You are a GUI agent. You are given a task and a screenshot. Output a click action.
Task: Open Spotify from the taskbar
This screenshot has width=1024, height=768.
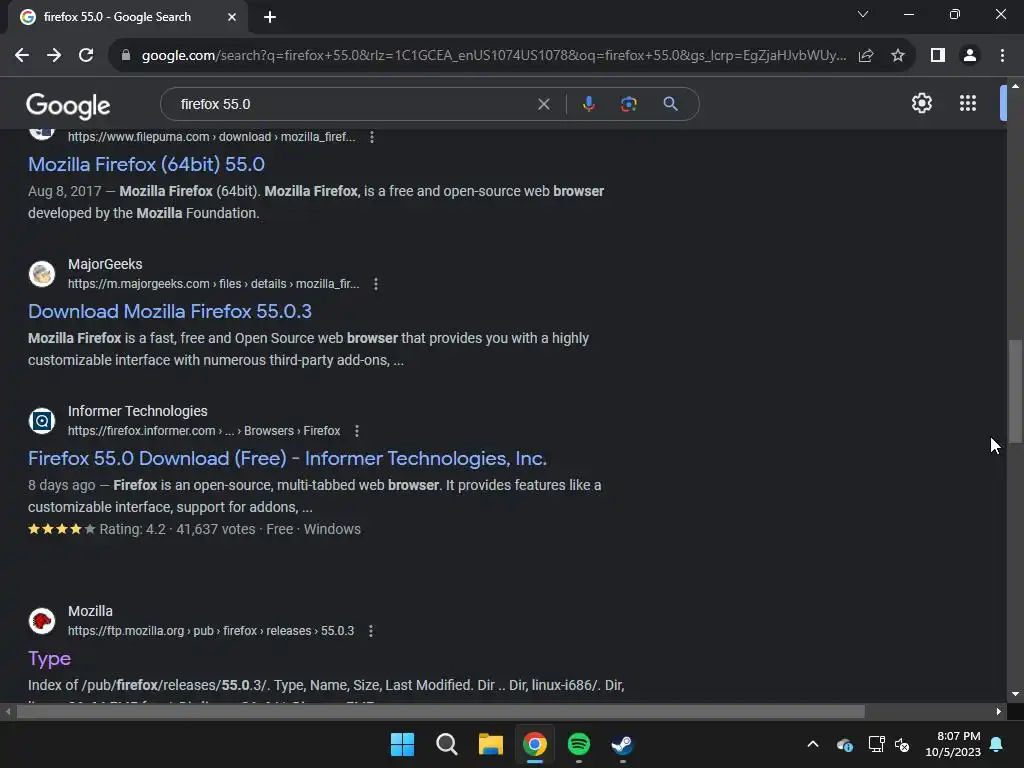coord(579,744)
